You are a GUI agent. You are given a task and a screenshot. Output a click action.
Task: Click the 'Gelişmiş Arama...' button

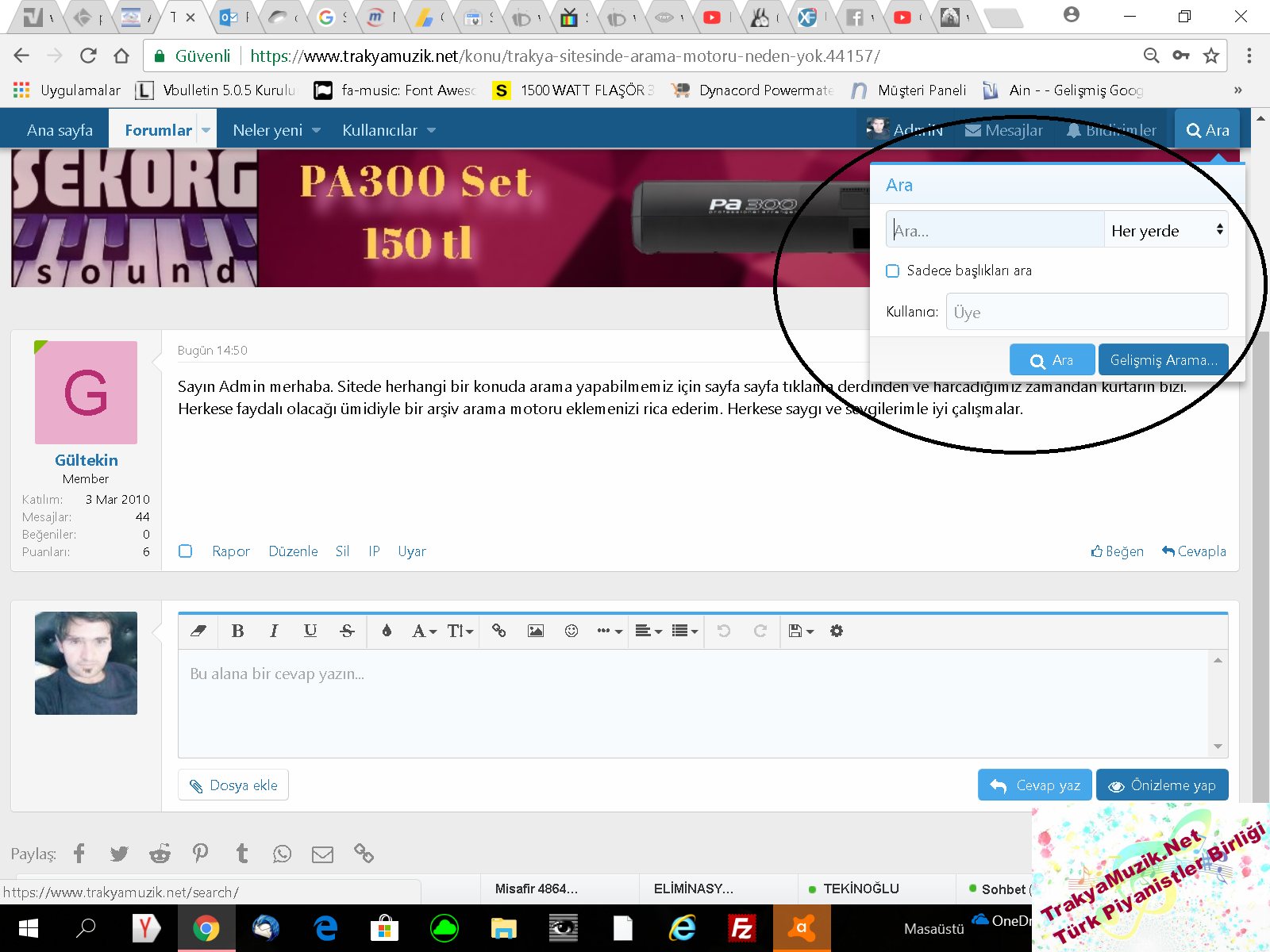1163,360
